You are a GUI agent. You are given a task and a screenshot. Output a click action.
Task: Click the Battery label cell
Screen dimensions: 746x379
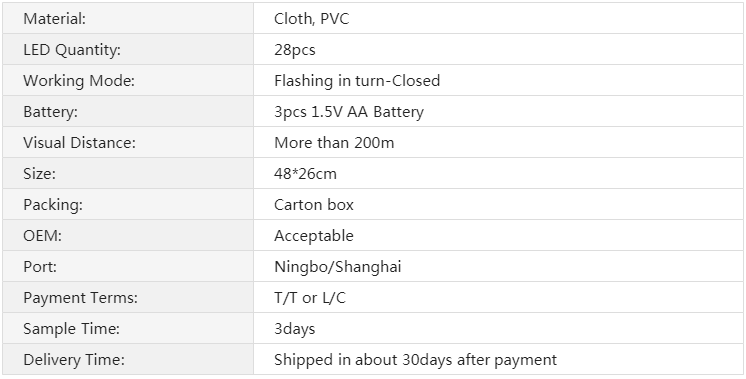pyautogui.click(x=128, y=111)
